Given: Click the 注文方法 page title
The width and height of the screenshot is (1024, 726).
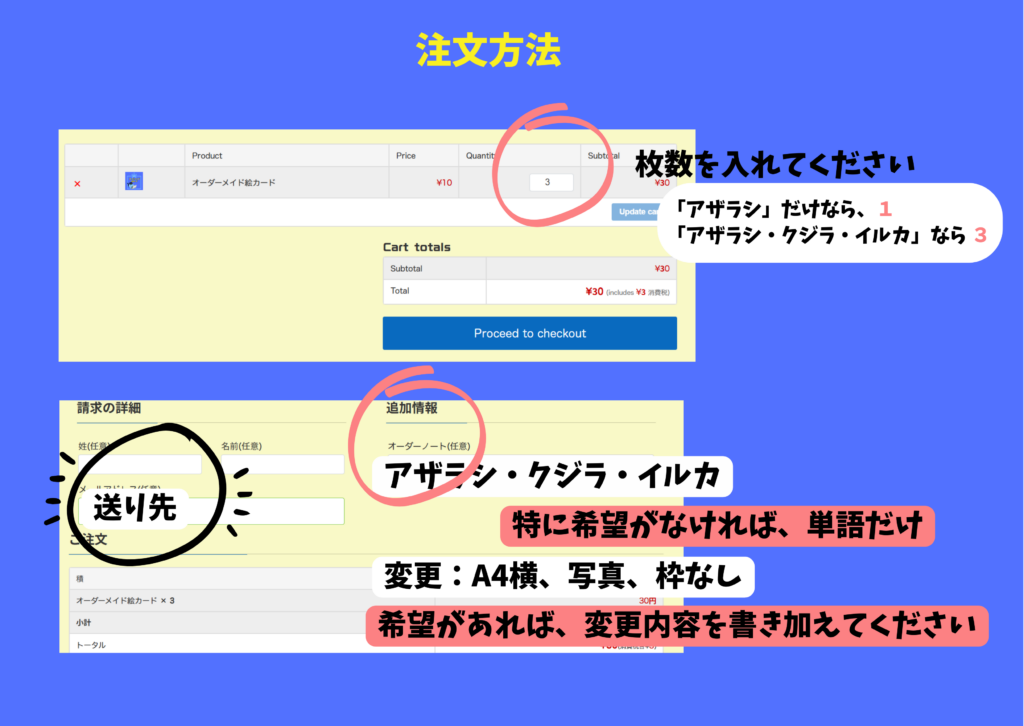Looking at the screenshot, I should 488,51.
